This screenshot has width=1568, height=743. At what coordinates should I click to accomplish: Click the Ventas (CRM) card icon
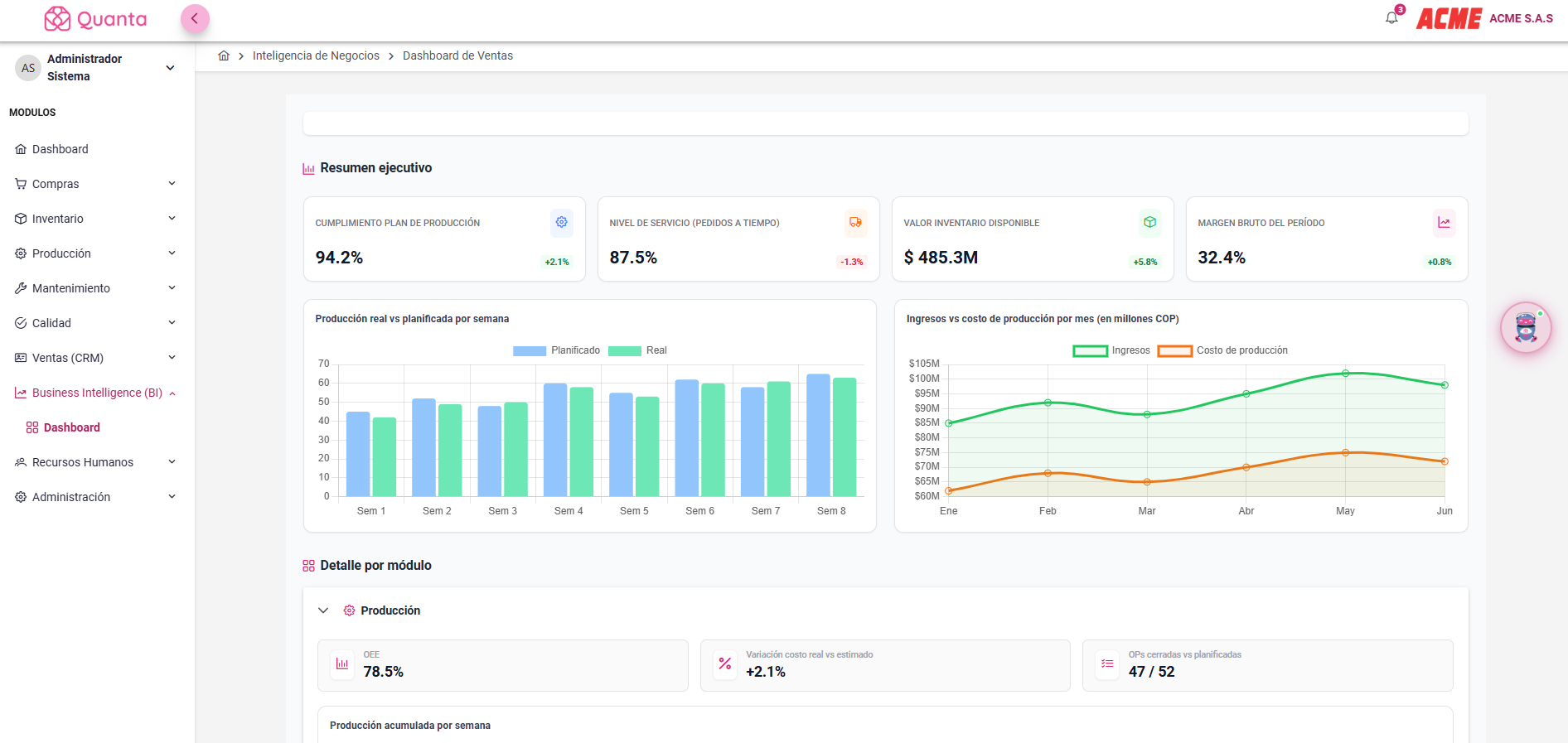pyautogui.click(x=21, y=358)
